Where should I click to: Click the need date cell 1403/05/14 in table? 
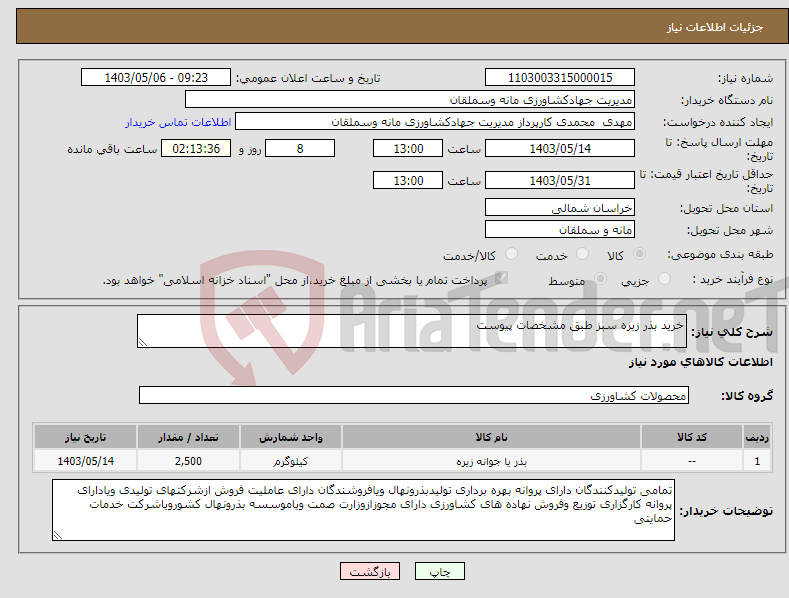(86, 461)
